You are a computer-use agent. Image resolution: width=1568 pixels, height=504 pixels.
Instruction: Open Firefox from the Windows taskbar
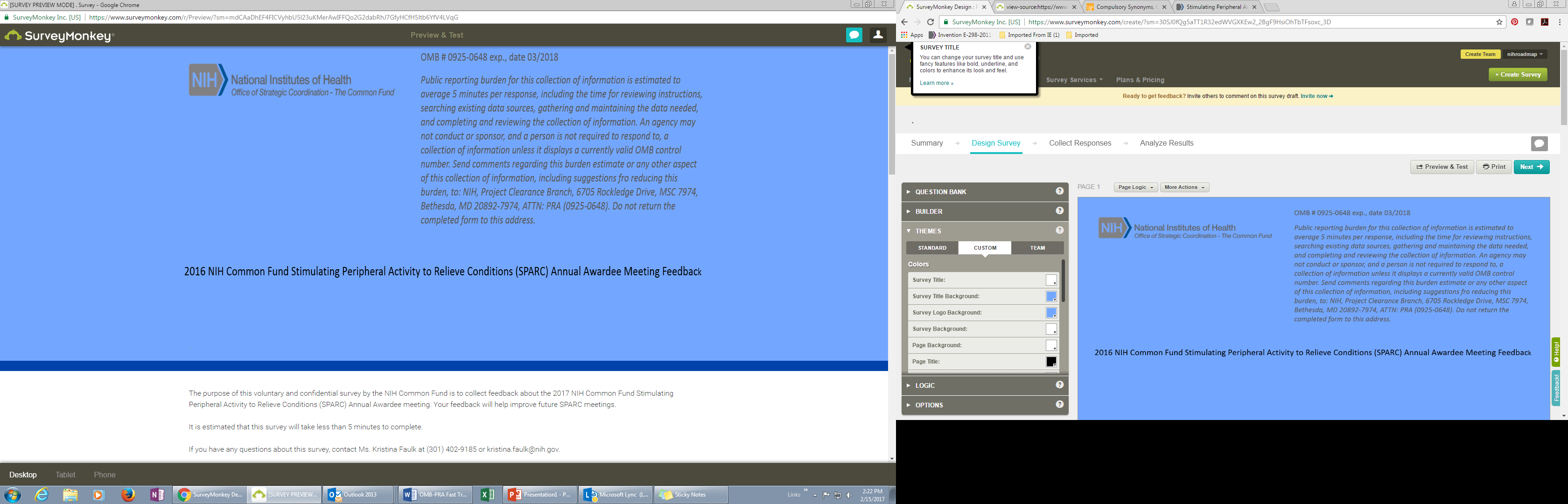128,494
